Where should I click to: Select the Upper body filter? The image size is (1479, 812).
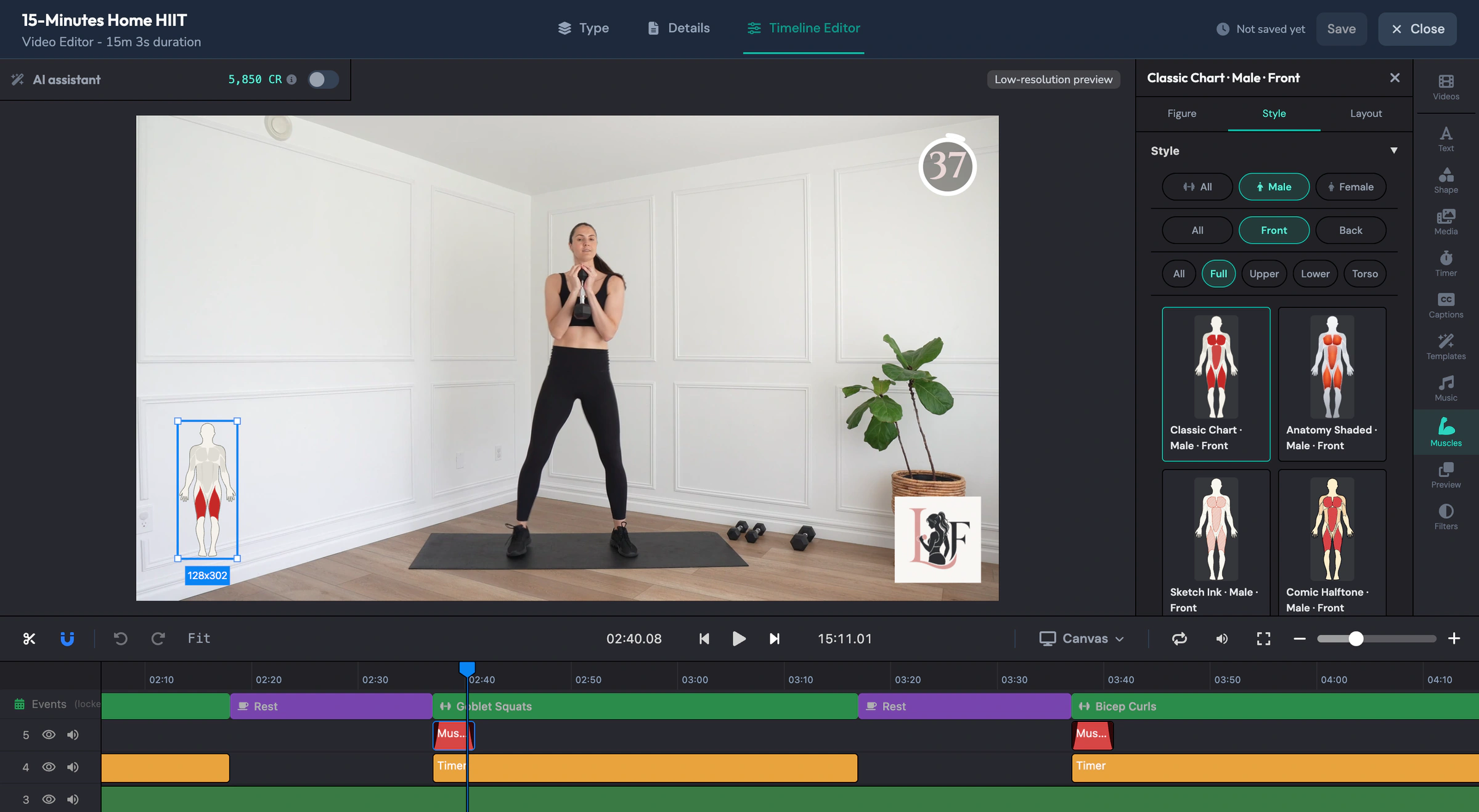click(x=1264, y=274)
